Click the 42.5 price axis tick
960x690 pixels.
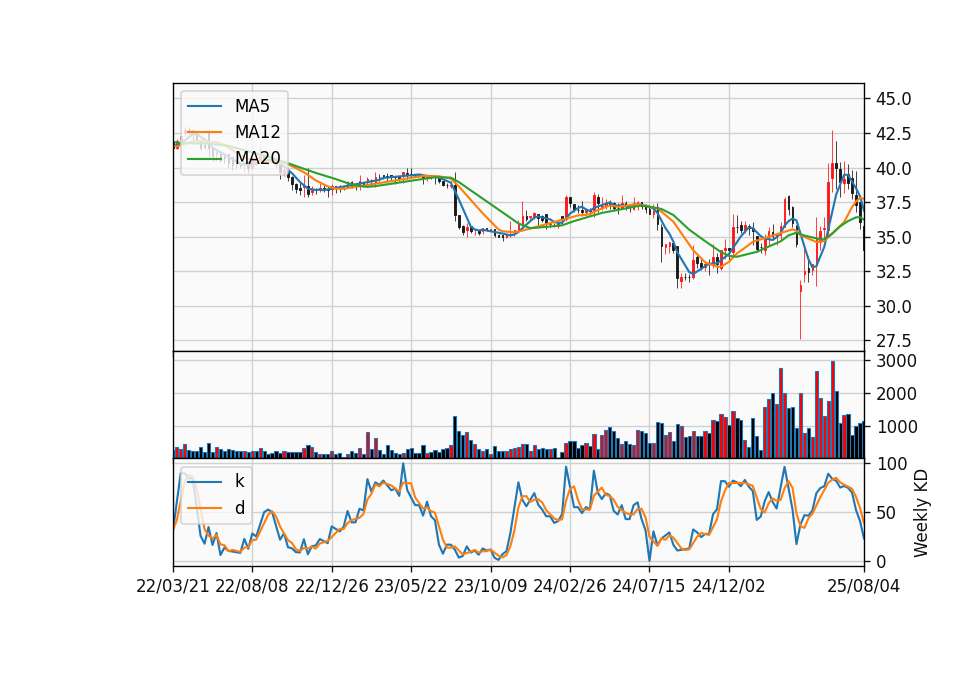pos(893,133)
